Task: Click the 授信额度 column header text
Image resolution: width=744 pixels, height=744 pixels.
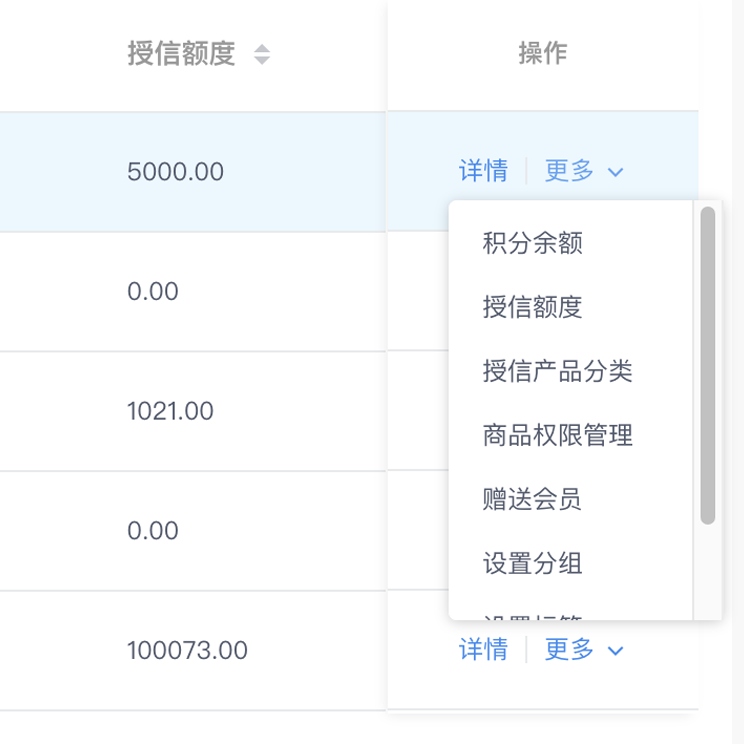Action: pos(181,53)
